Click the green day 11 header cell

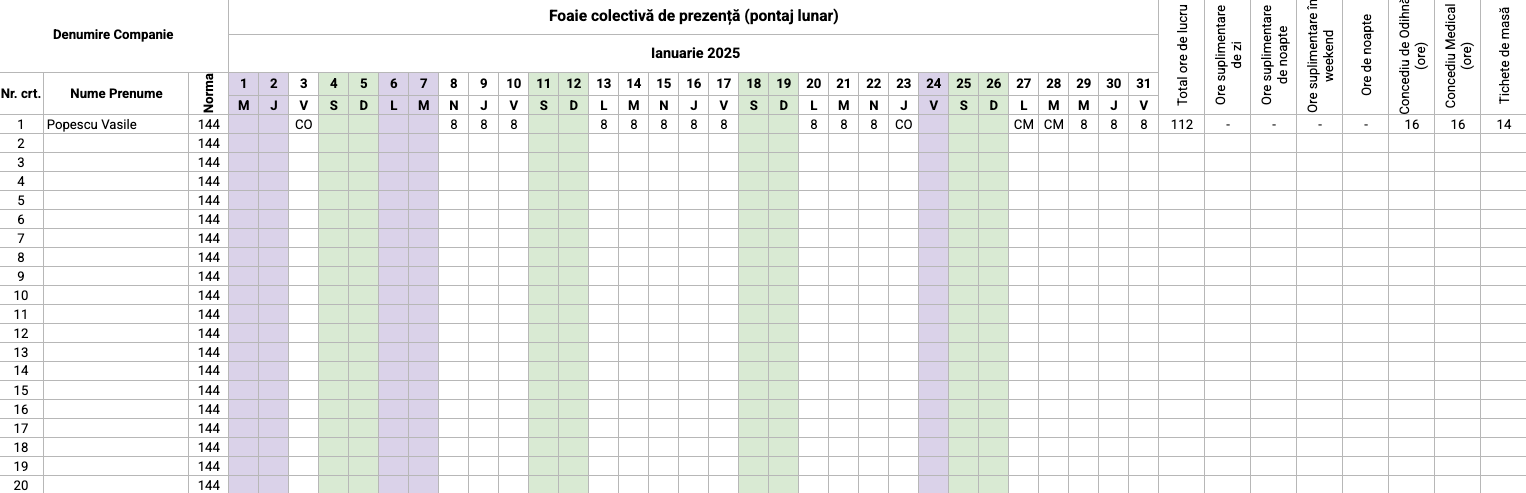(543, 84)
